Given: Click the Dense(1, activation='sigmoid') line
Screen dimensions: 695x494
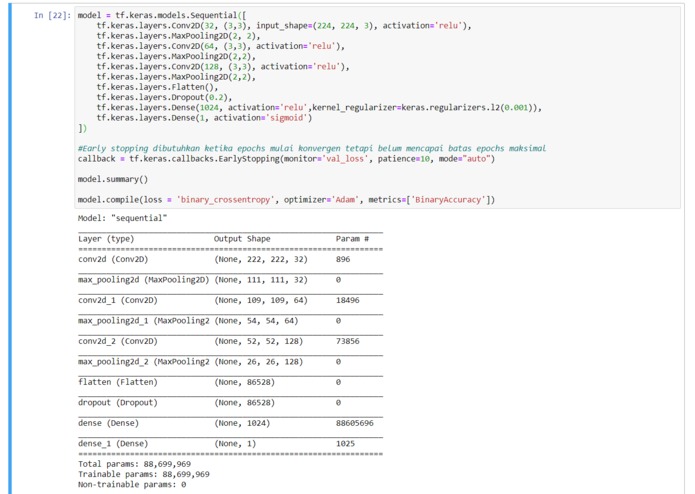Looking at the screenshot, I should click(x=204, y=118).
